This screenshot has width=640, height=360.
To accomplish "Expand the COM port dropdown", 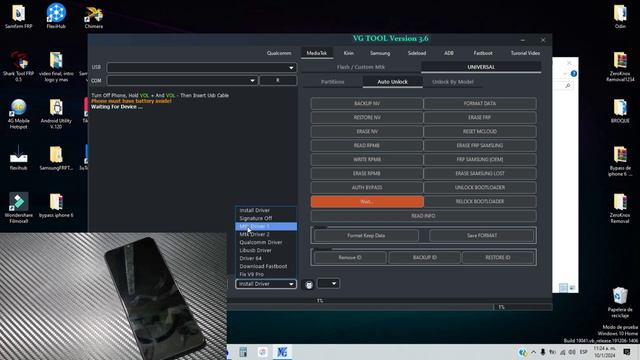I will click(252, 80).
